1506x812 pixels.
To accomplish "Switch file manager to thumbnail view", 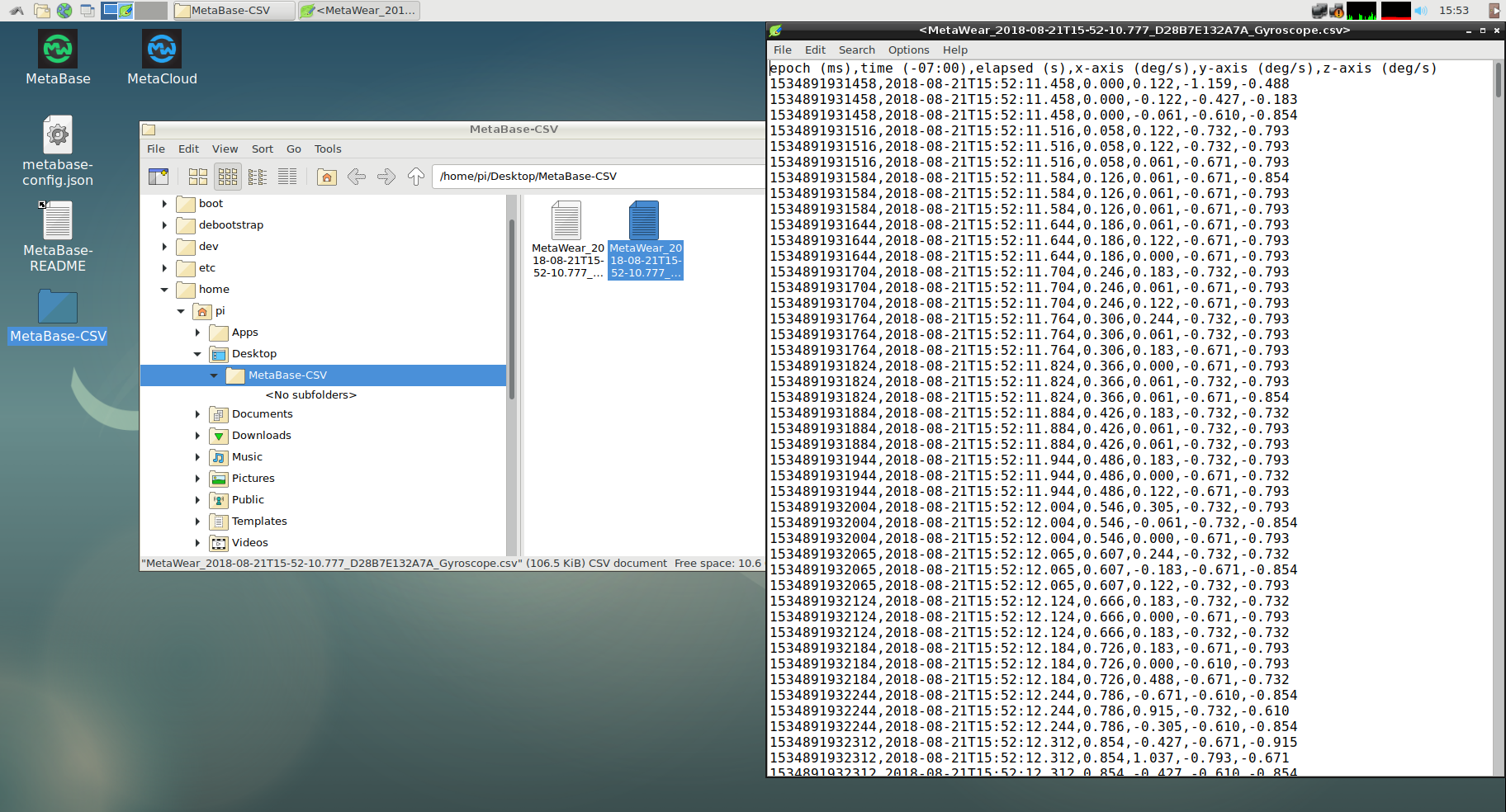I will [228, 177].
